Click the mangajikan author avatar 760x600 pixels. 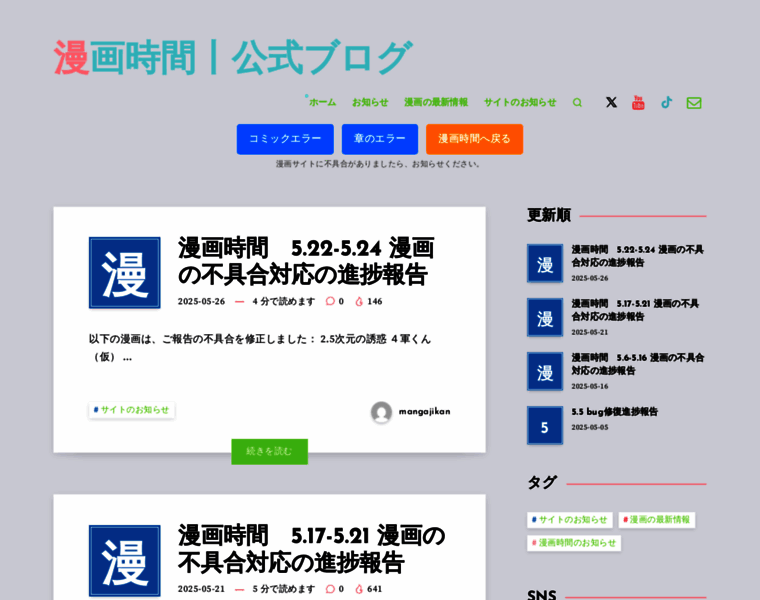(x=381, y=412)
